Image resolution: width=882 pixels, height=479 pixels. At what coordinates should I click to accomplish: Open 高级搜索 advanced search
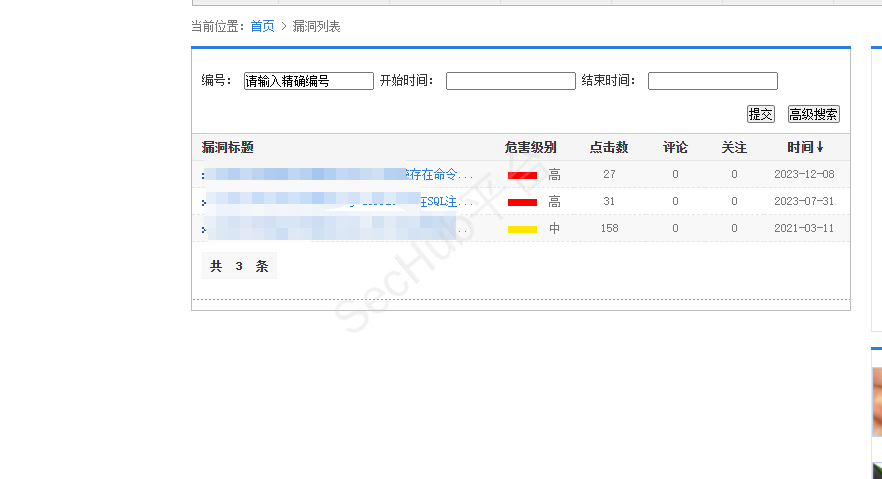click(813, 114)
